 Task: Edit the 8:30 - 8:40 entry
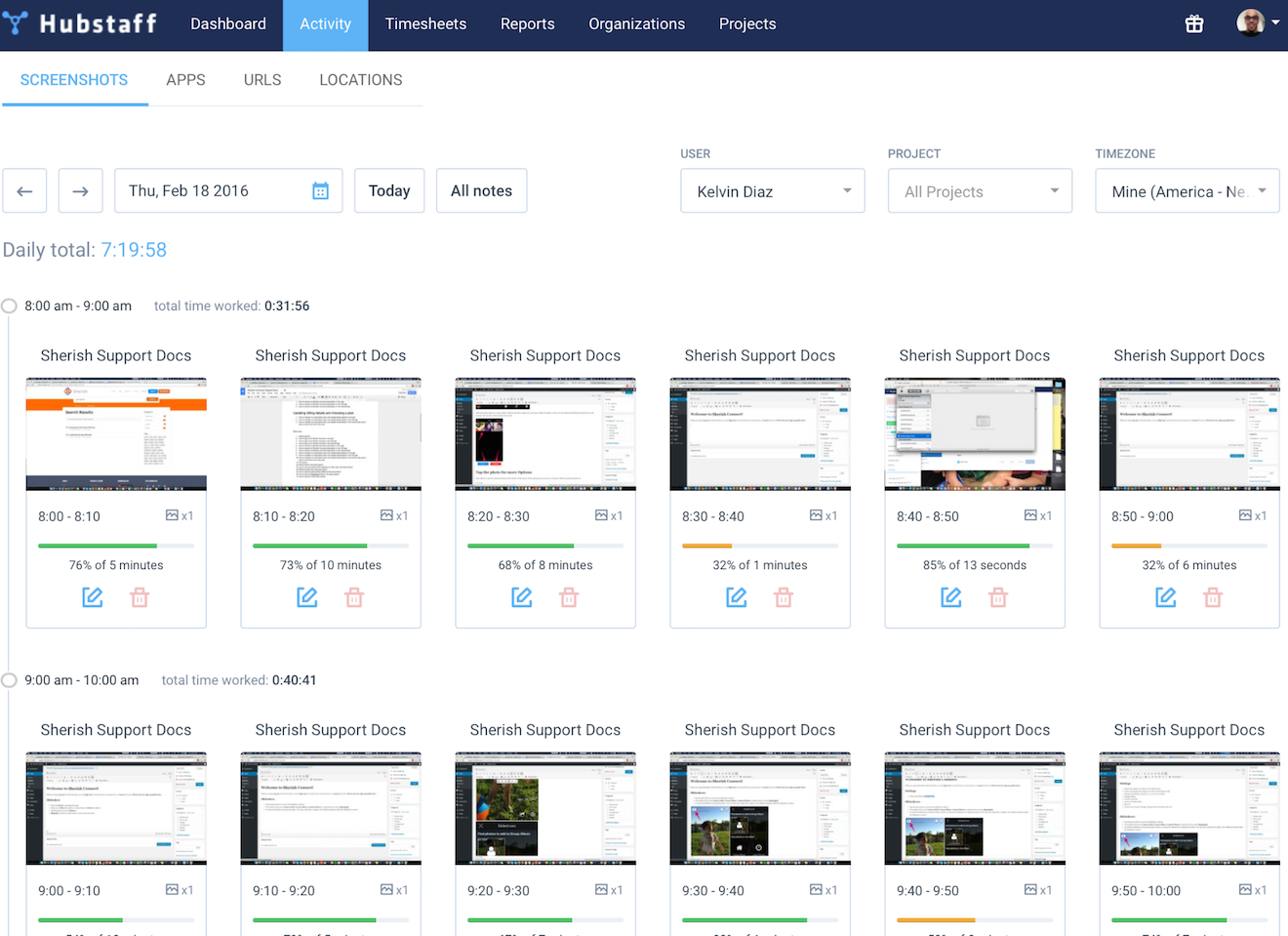coord(737,597)
